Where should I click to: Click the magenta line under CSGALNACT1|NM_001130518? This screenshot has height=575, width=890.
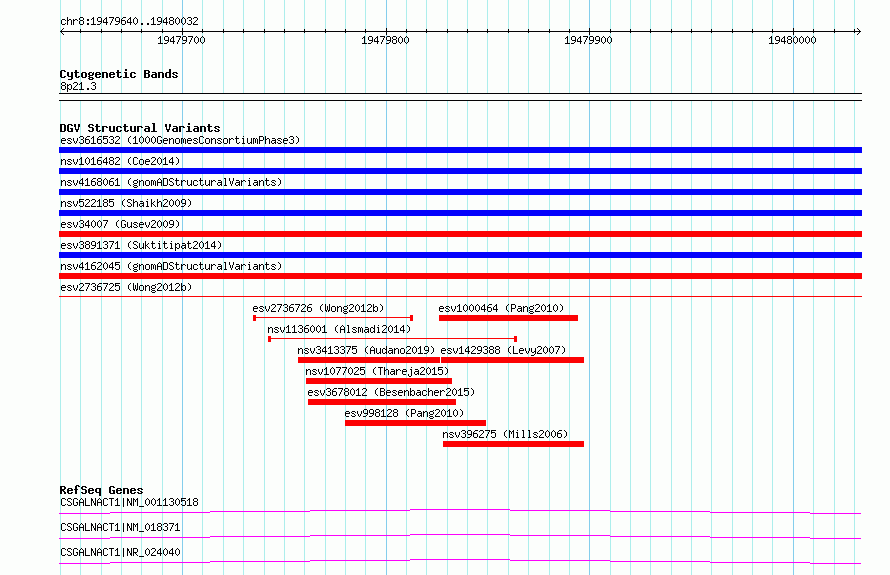pos(460,511)
